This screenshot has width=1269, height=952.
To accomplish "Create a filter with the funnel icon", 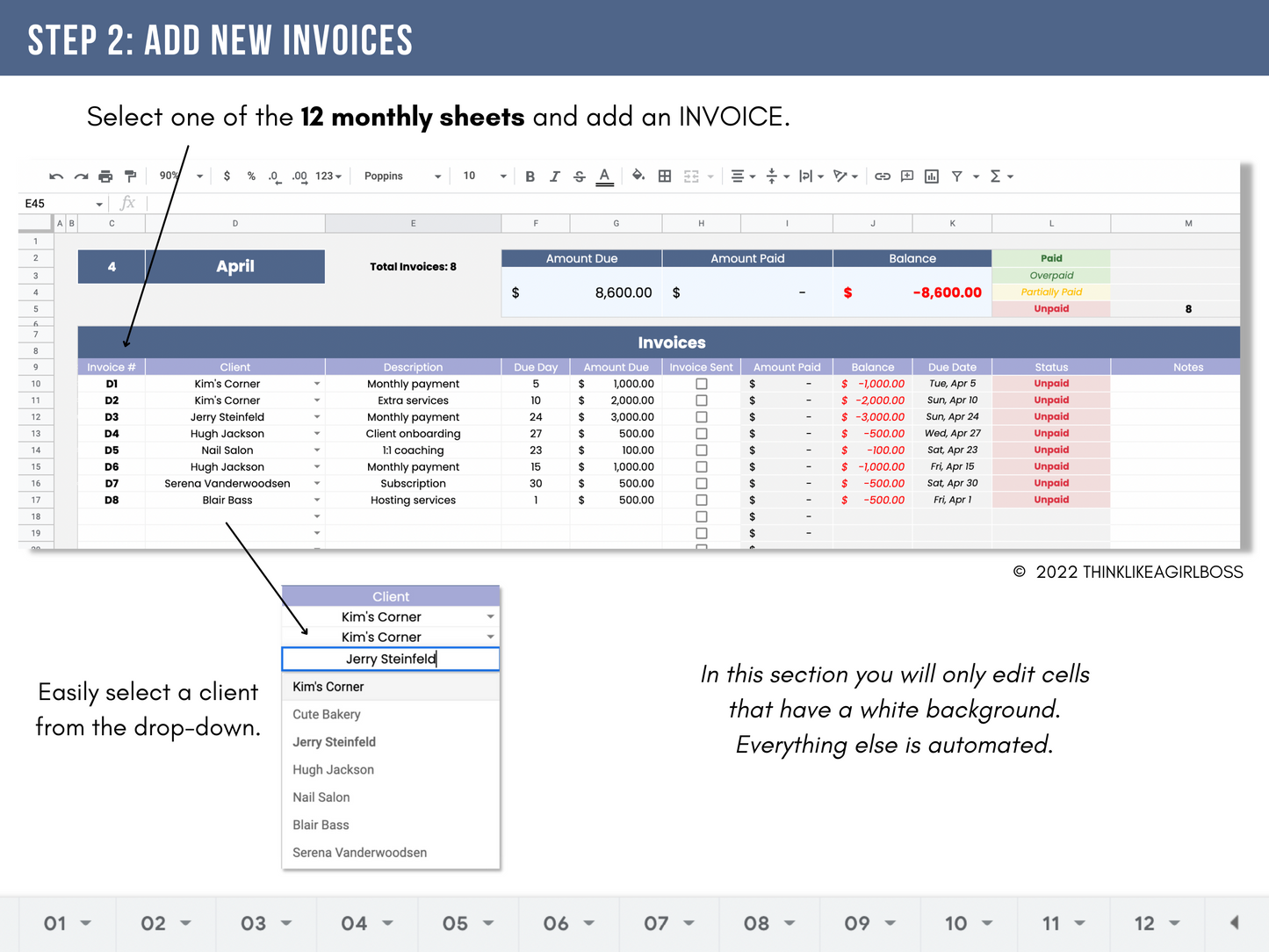I will pyautogui.click(x=956, y=176).
